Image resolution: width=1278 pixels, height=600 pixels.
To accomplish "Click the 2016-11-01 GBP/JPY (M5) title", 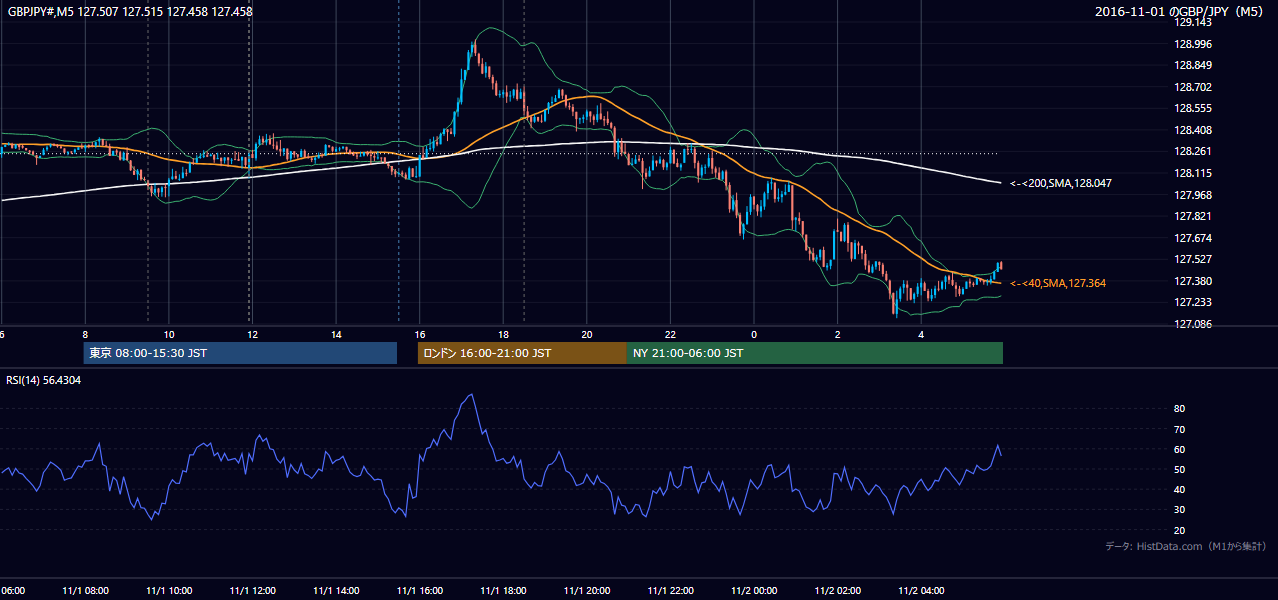I will click(1181, 12).
